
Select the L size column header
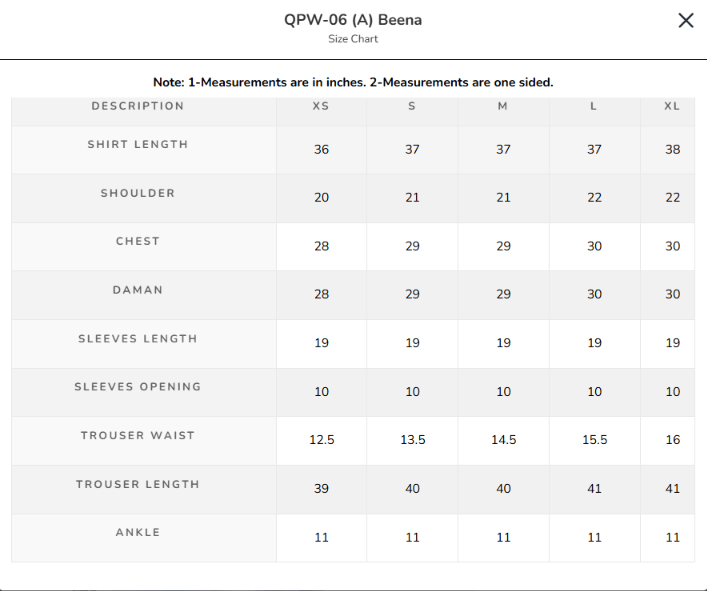593,106
